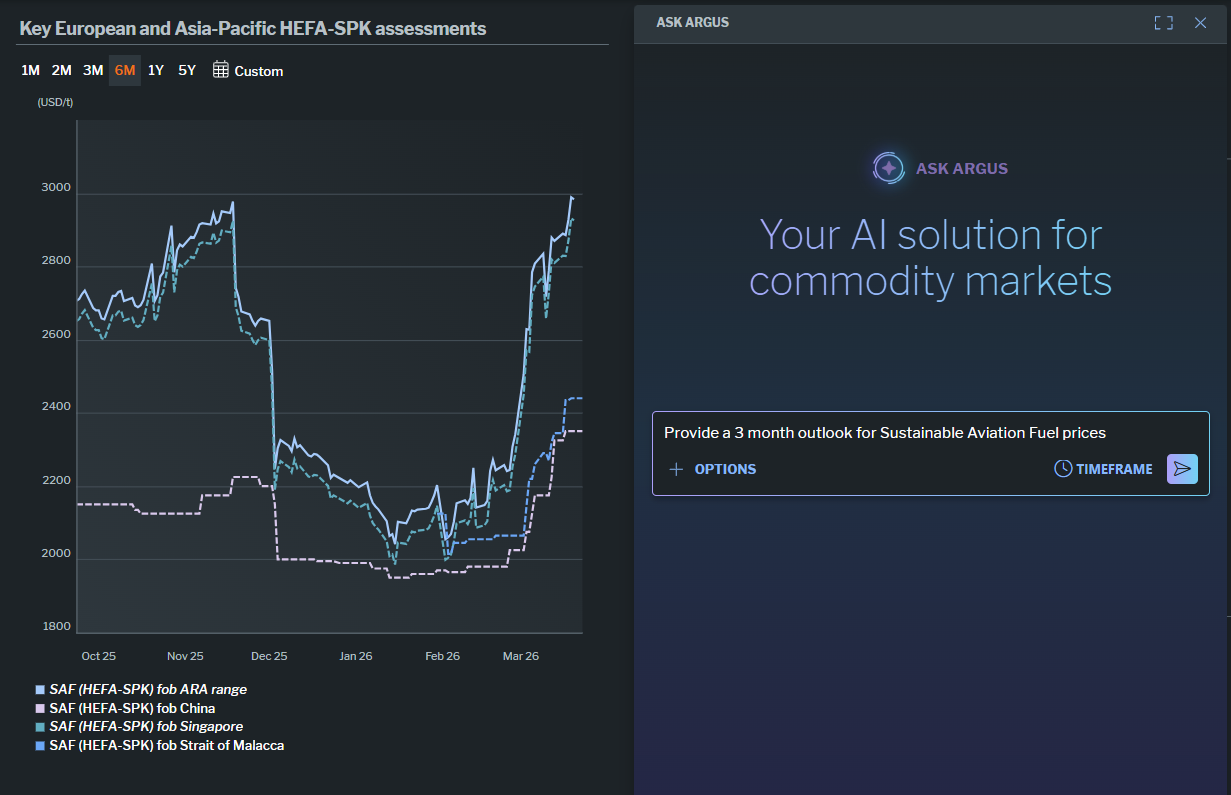Select the 1M time range
This screenshot has height=795, width=1231.
(x=30, y=70)
